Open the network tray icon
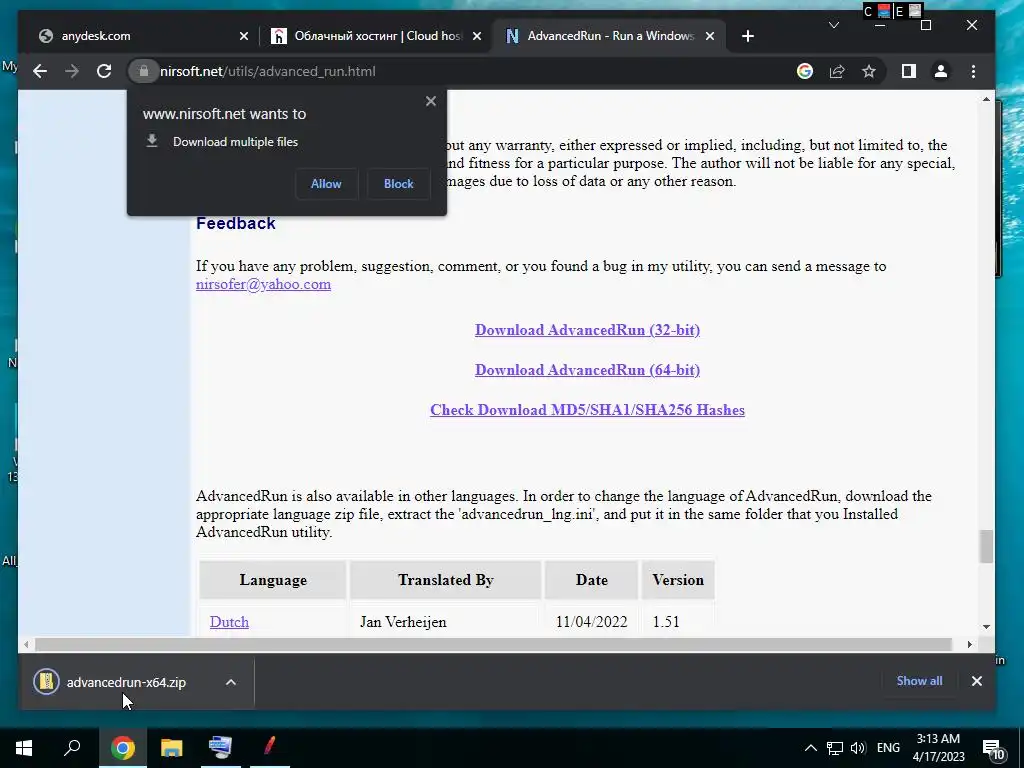This screenshot has height=768, width=1024. coord(835,748)
